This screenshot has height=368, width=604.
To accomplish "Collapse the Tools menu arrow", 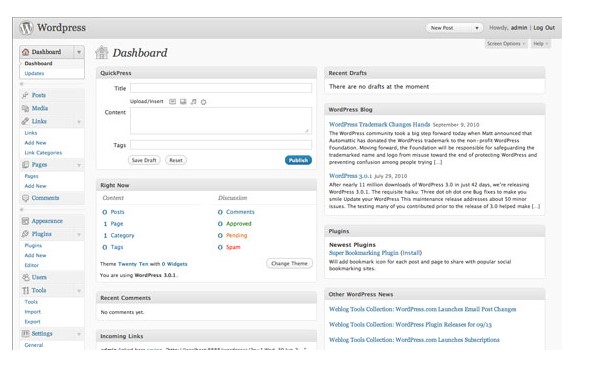I will click(x=79, y=291).
